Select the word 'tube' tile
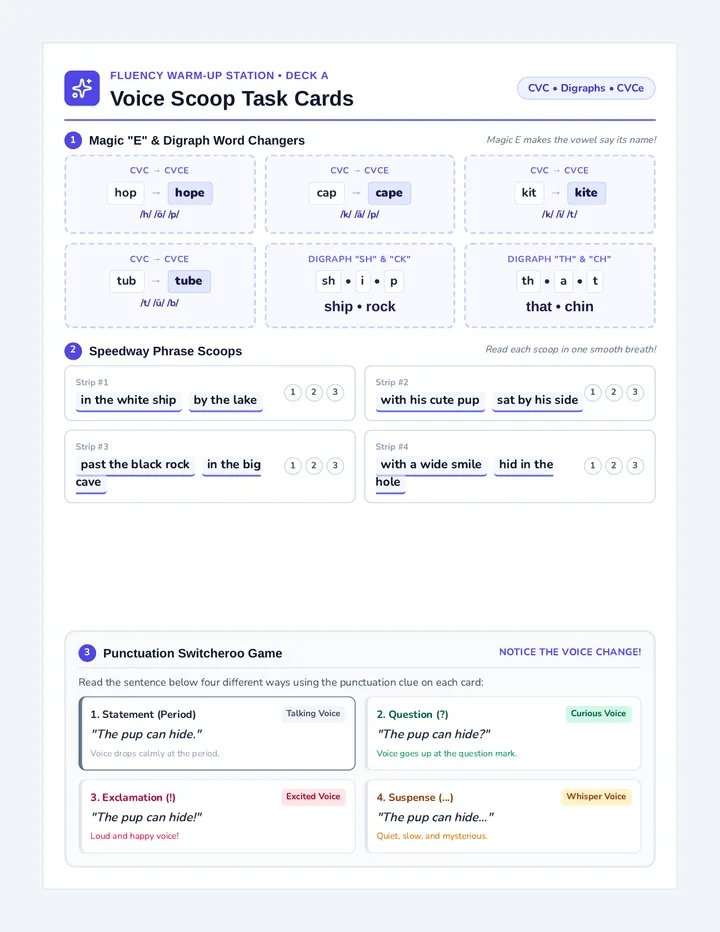This screenshot has height=932, width=720. [188, 281]
